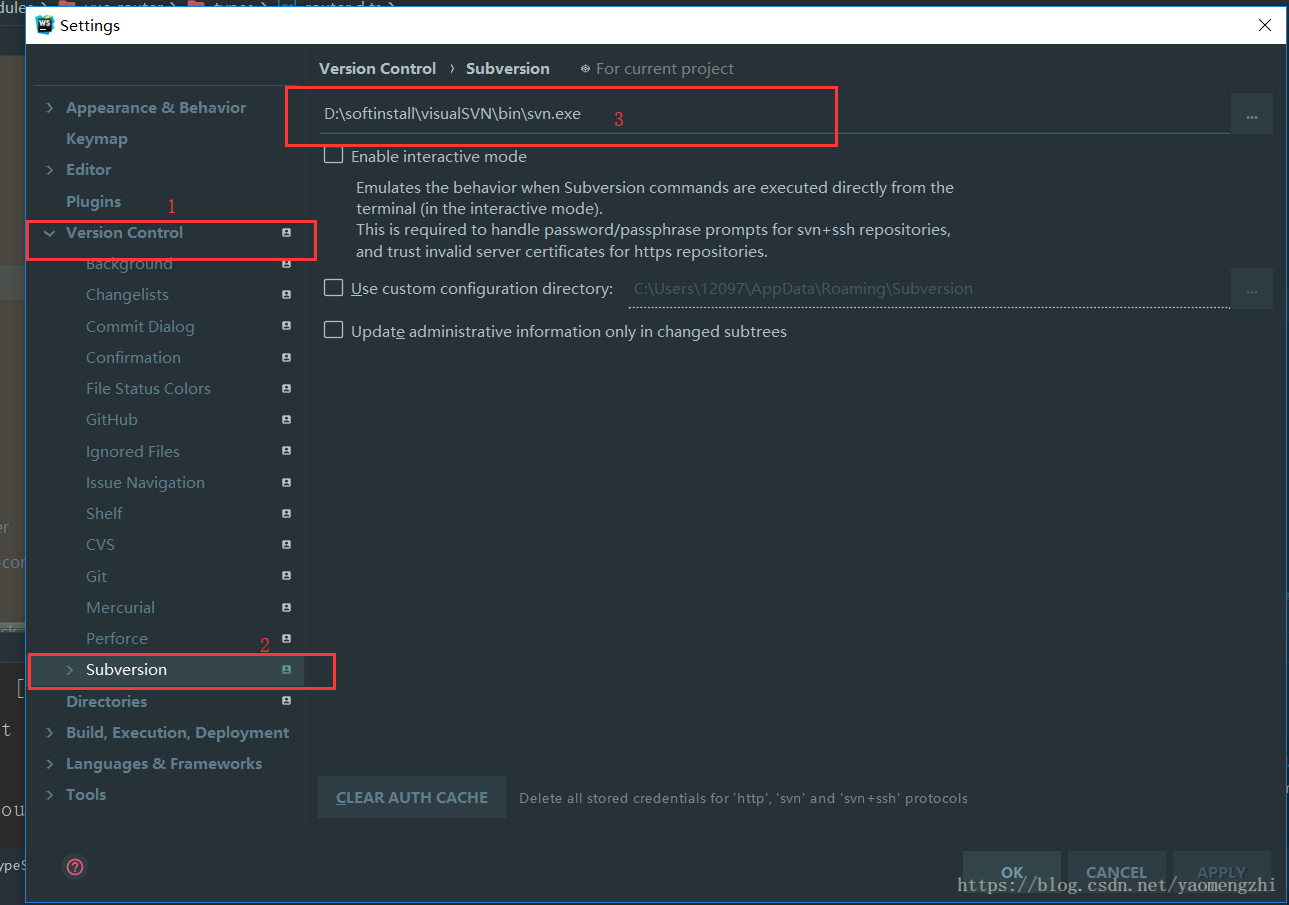This screenshot has width=1289, height=905.
Task: Browse for svn.exe path with ellipsis button
Action: (x=1252, y=114)
